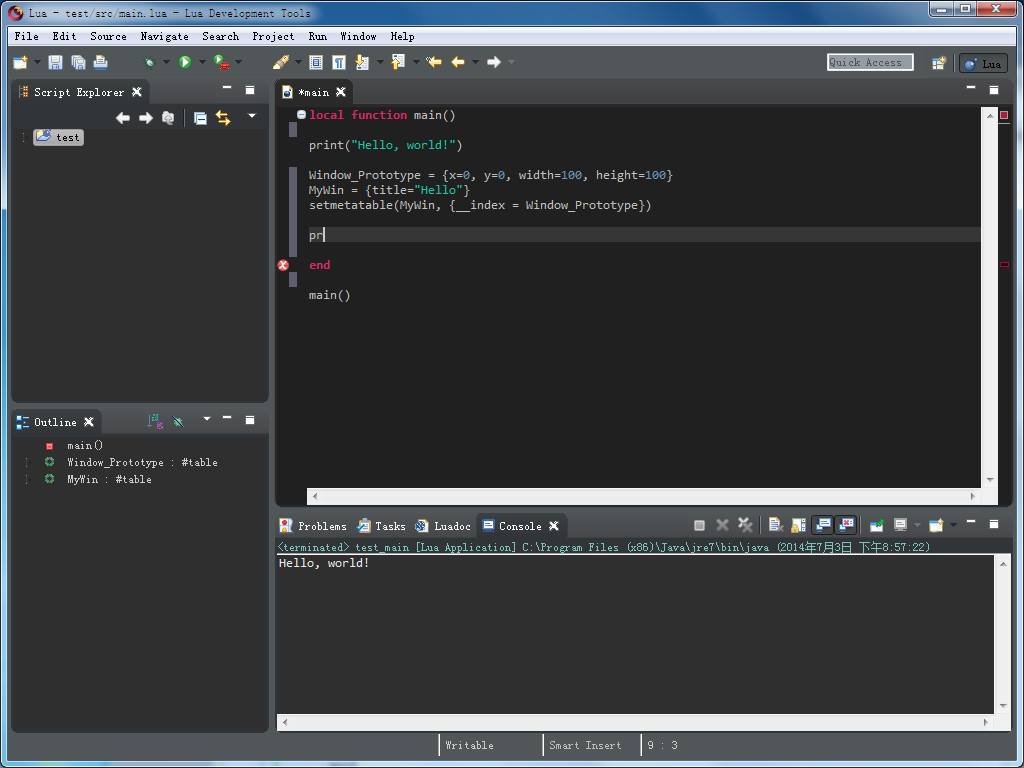Click the Save icon in the toolbar
This screenshot has width=1024, height=768.
[x=55, y=62]
